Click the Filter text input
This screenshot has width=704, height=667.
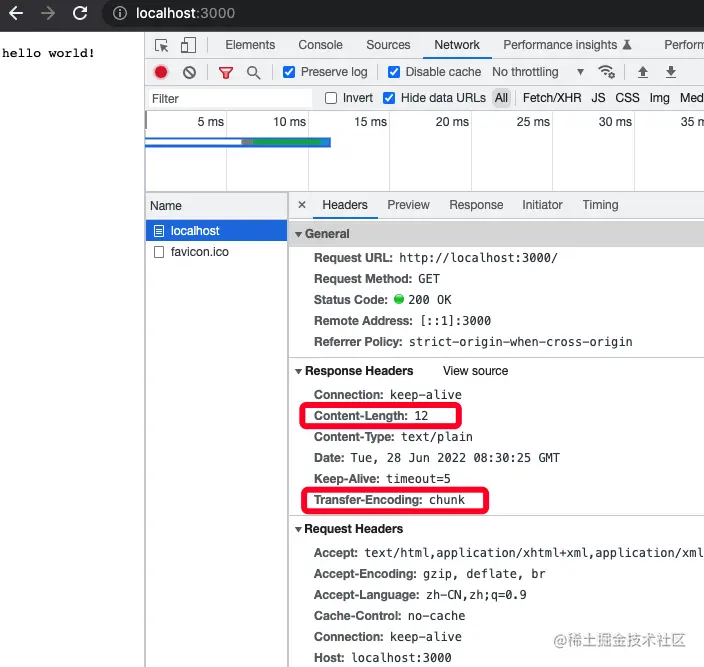(230, 98)
